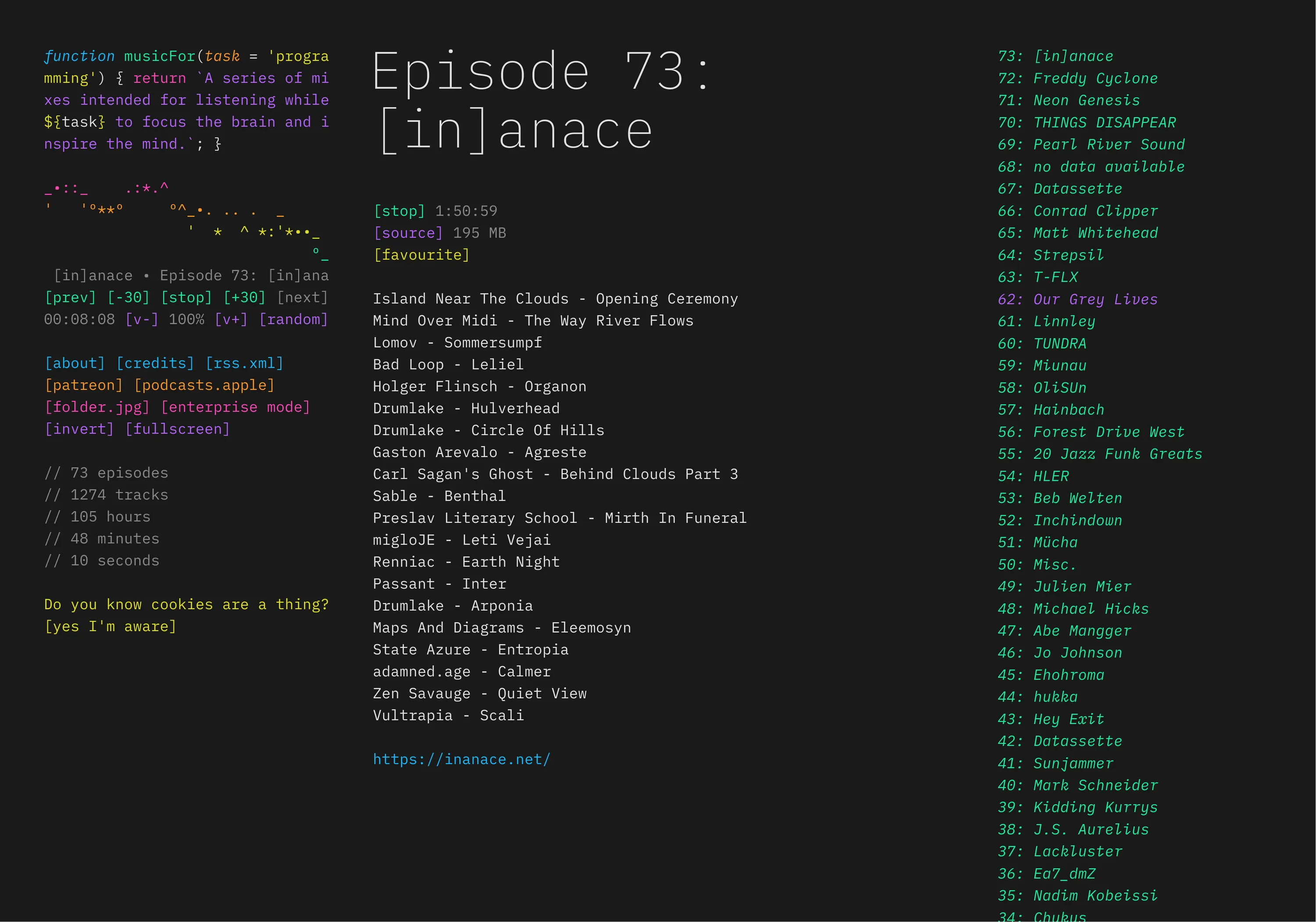Select the track Zen Savauge - Quiet View
The height and width of the screenshot is (922, 1316).
(x=480, y=693)
